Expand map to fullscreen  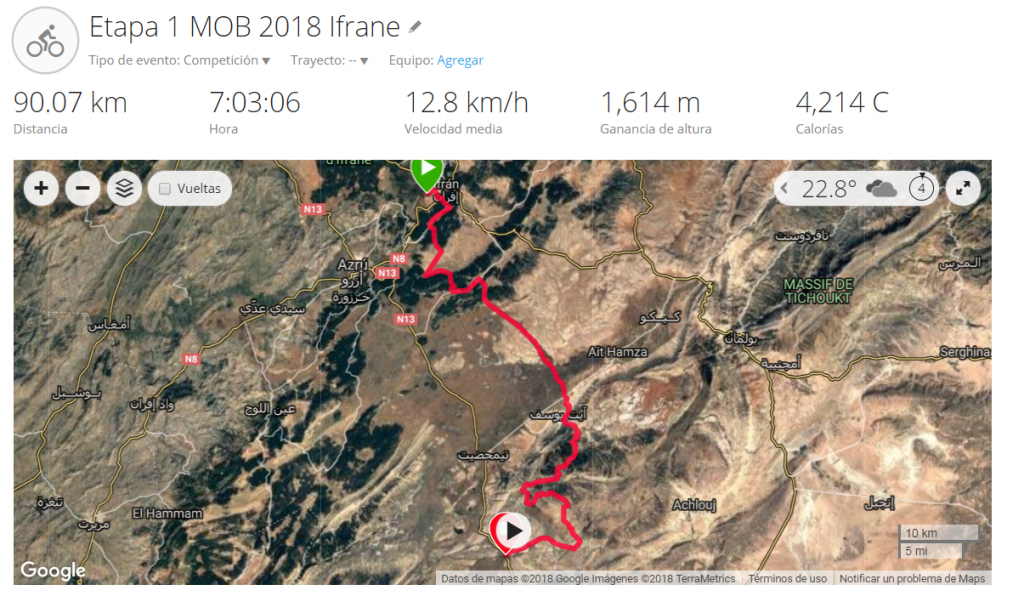point(963,189)
